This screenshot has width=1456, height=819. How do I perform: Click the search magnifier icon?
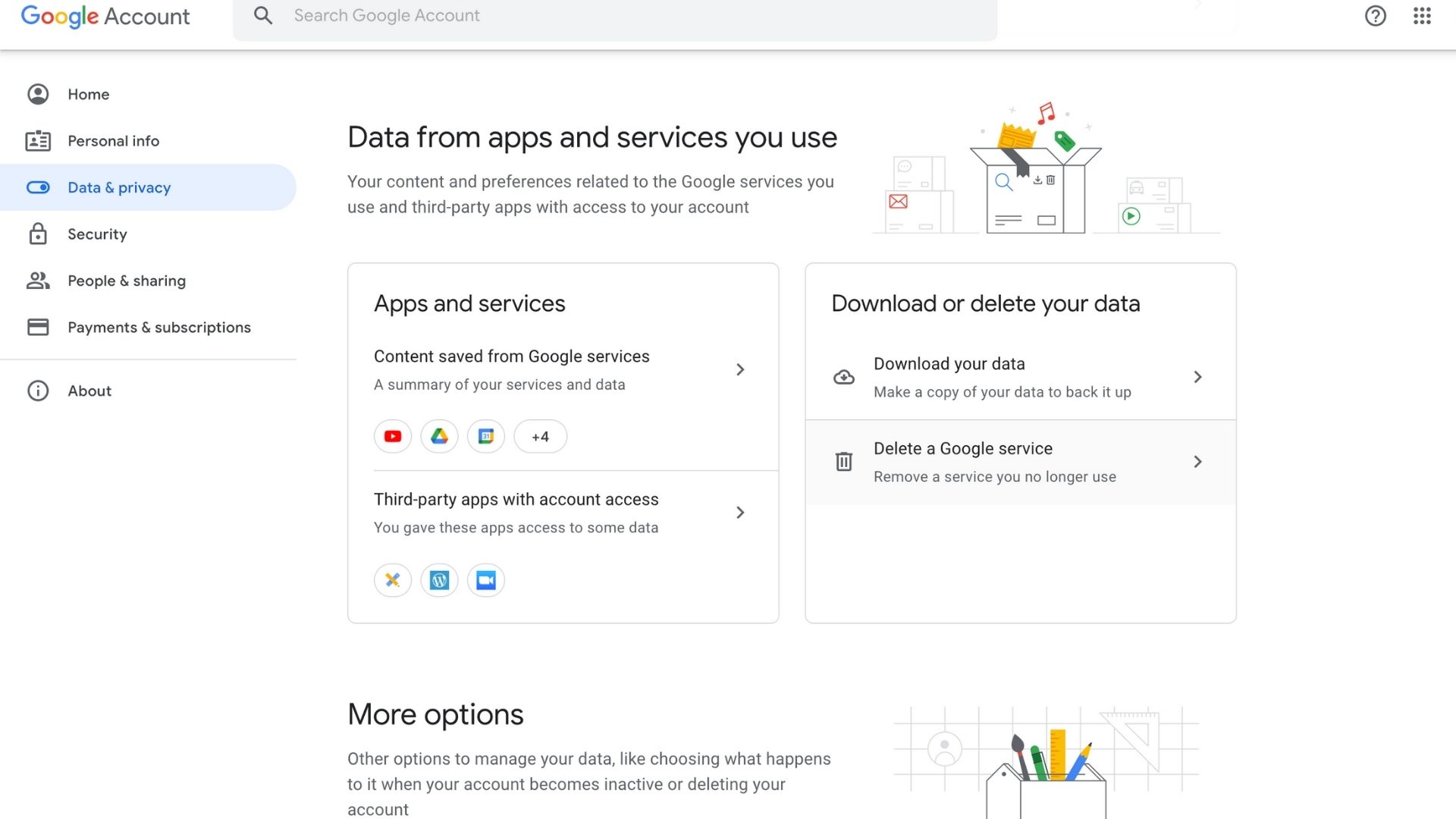(x=263, y=15)
